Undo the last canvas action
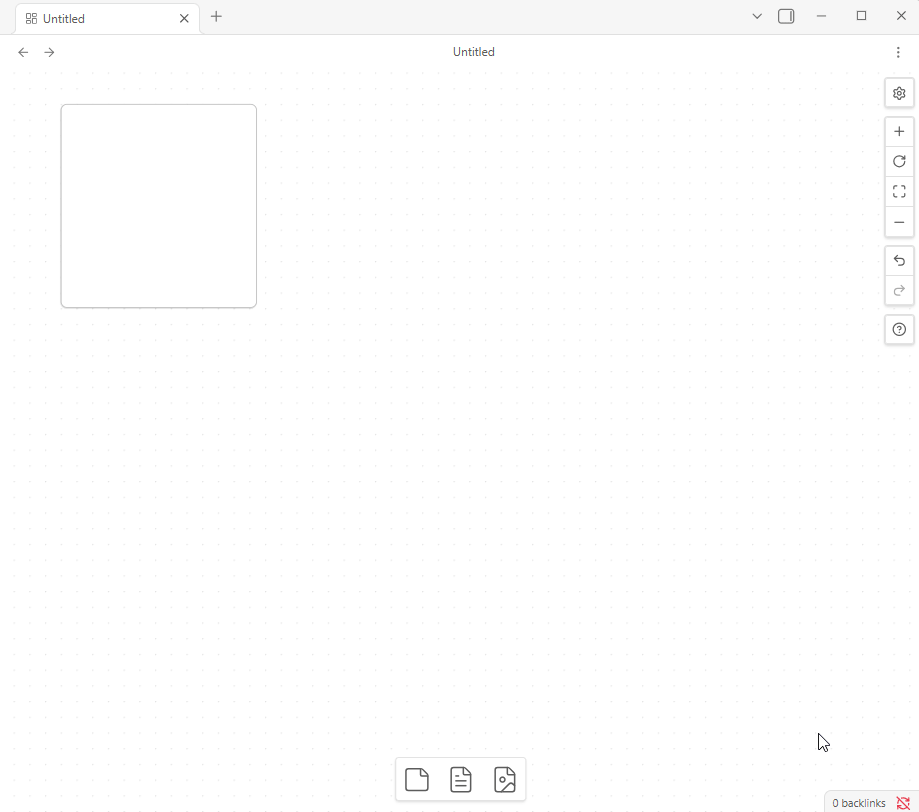 tap(899, 261)
